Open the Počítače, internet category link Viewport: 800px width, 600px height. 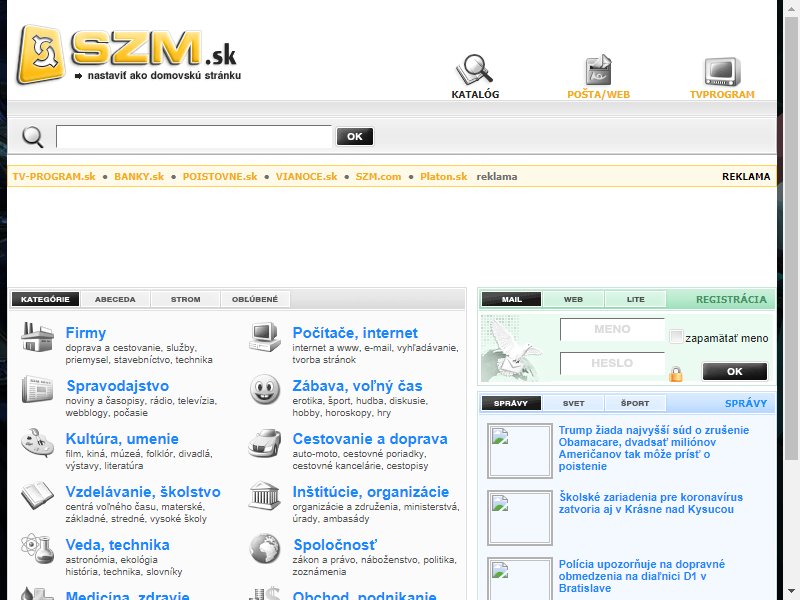point(355,333)
